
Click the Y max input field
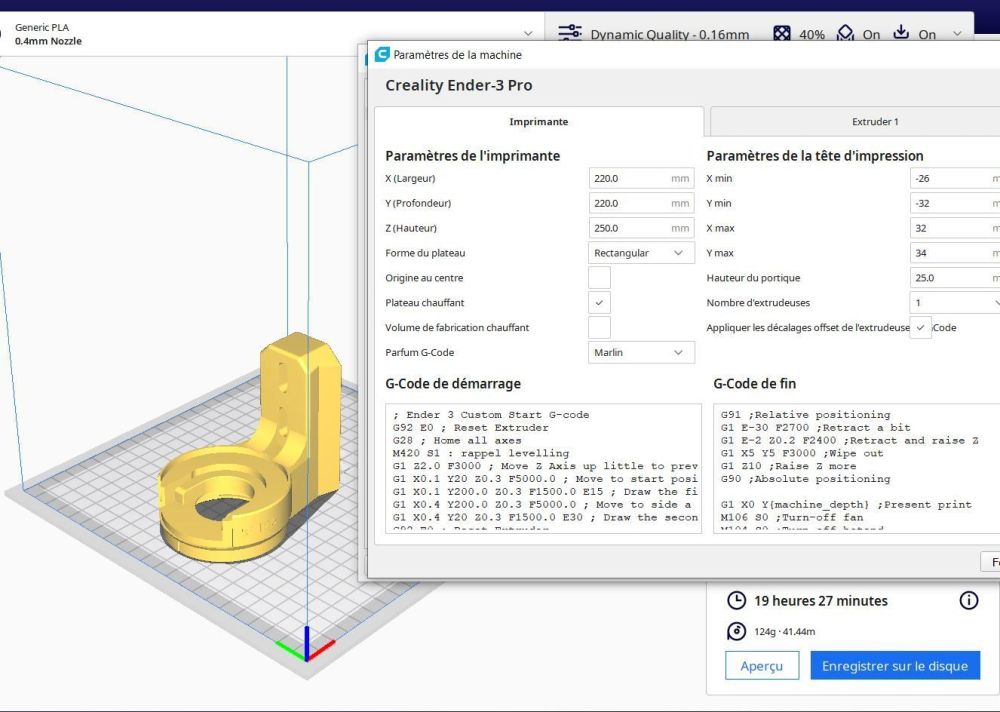click(955, 253)
